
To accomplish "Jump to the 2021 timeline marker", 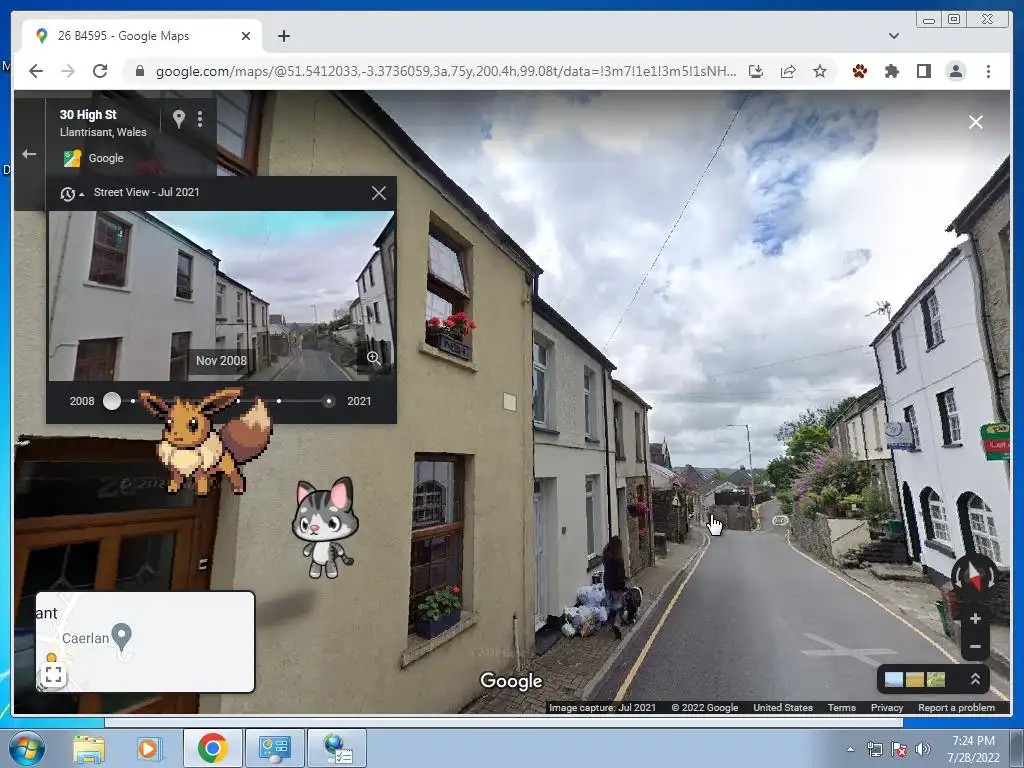I will click(328, 401).
